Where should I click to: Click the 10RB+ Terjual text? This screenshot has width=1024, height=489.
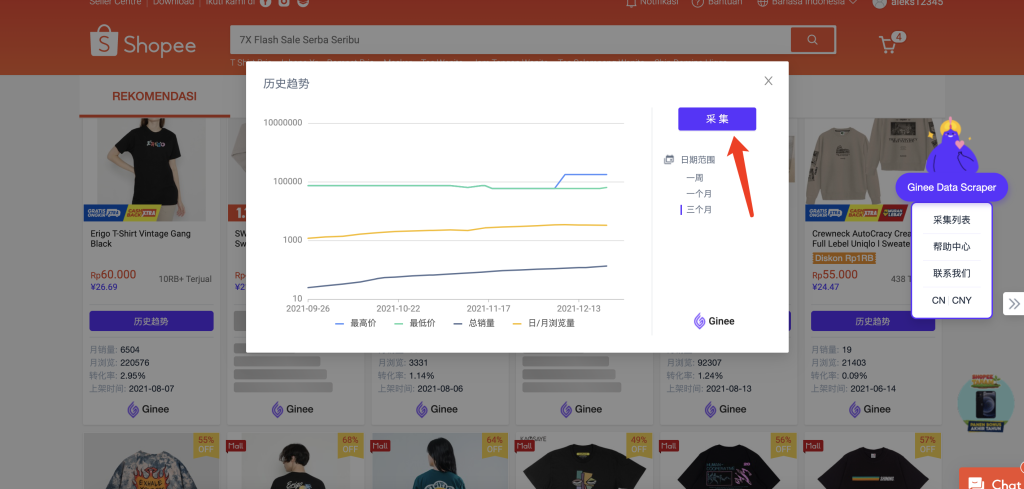(185, 279)
